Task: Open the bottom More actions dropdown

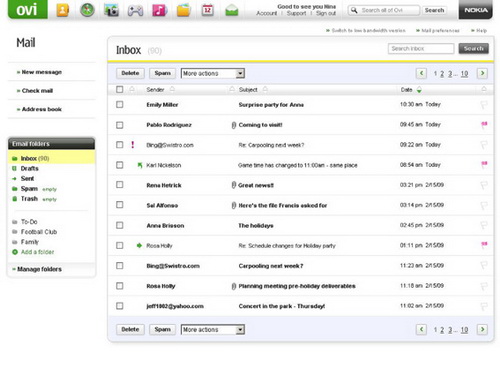Action: point(213,330)
